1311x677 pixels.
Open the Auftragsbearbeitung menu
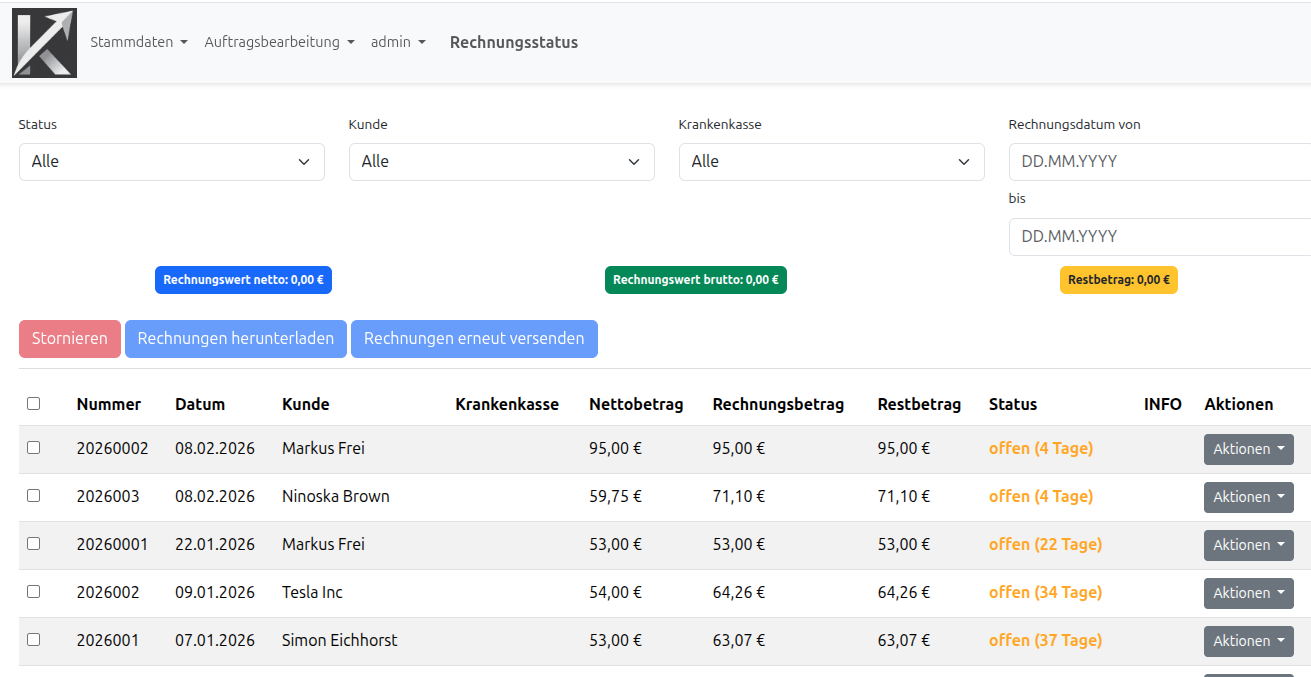(279, 42)
